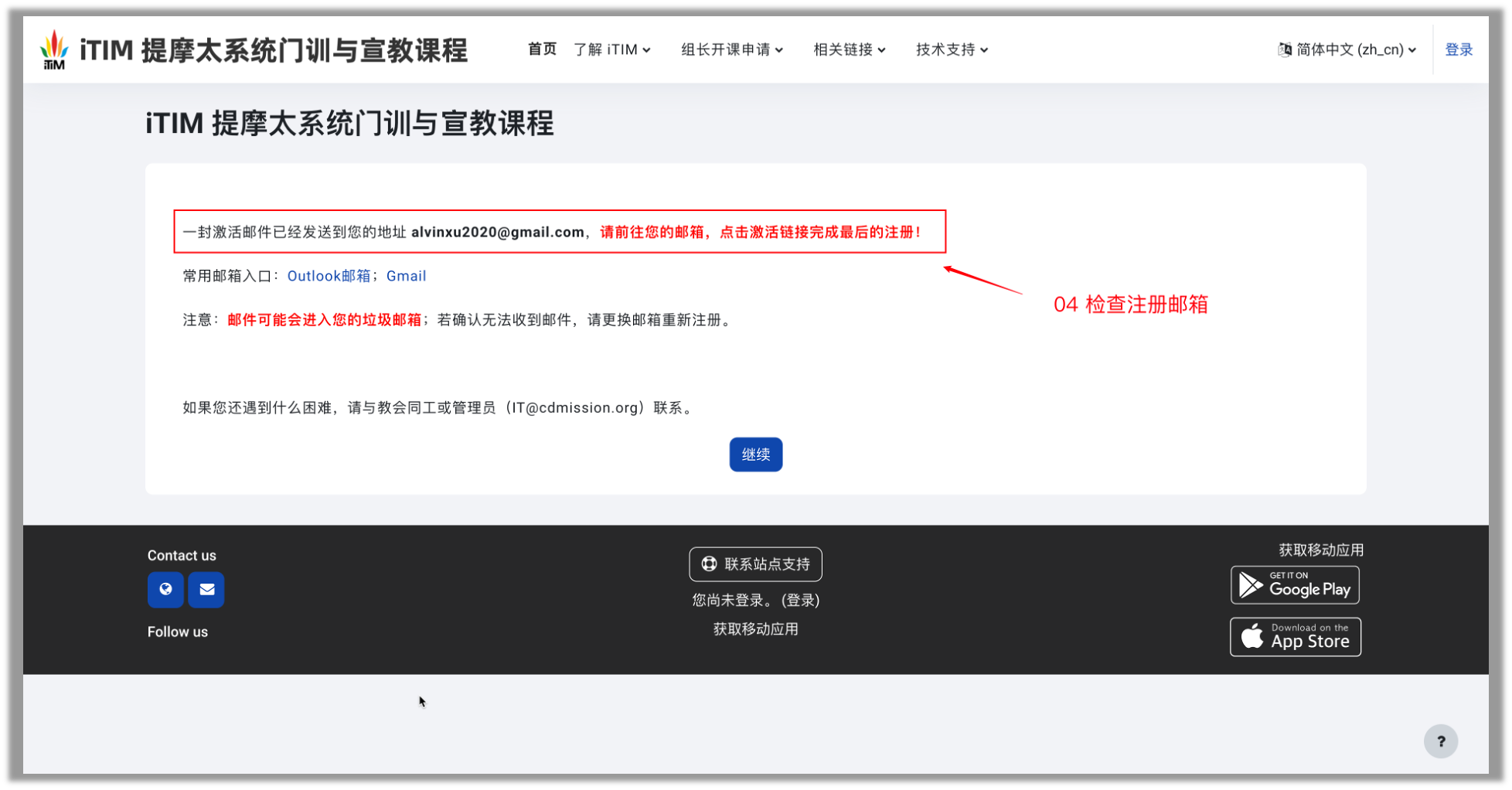Image resolution: width=1512 pixels, height=790 pixels.
Task: Click the IT@cdmission.org contact text
Action: (x=575, y=407)
